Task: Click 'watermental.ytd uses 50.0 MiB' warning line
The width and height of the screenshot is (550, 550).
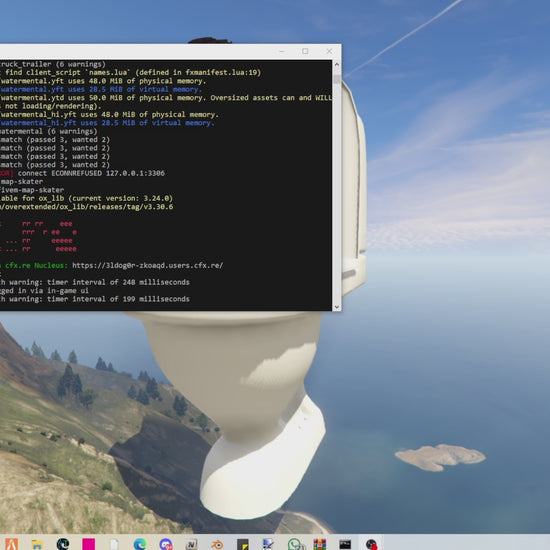Action: click(166, 98)
